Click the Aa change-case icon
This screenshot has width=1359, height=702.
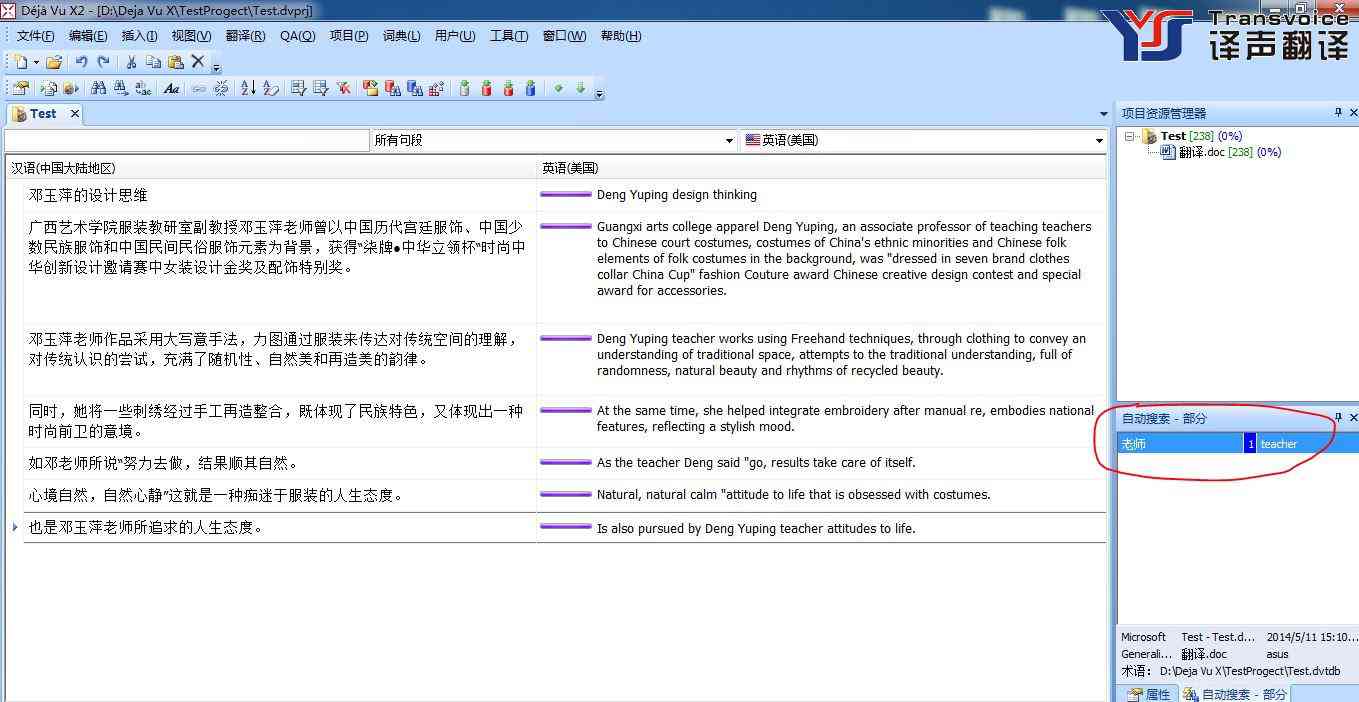(171, 88)
